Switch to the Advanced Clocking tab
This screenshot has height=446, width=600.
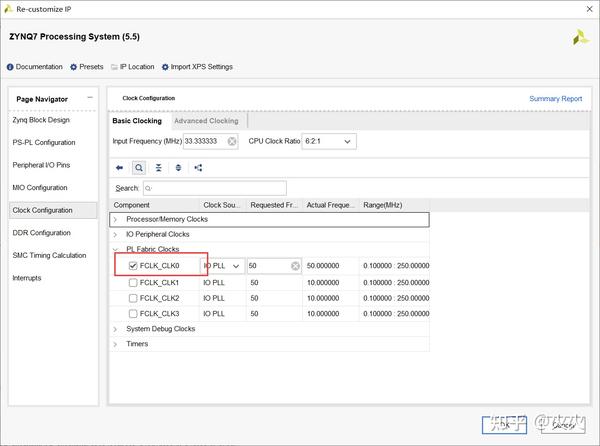[x=206, y=121]
